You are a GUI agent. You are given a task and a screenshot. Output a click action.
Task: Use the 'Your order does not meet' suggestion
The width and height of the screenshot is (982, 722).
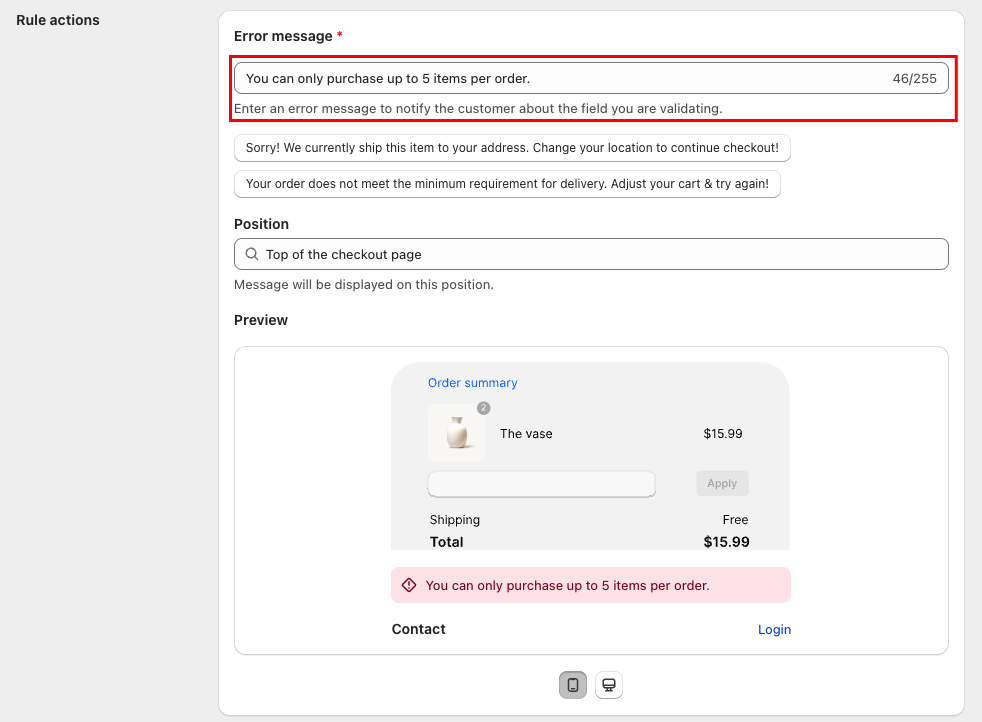coord(507,184)
